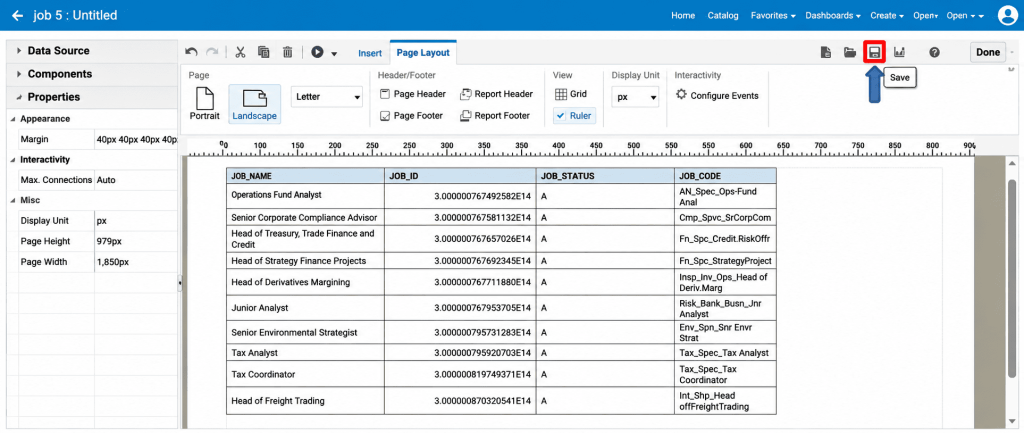Viewport: 1024px width, 433px height.
Task: Click the Save disk icon
Action: tap(874, 52)
